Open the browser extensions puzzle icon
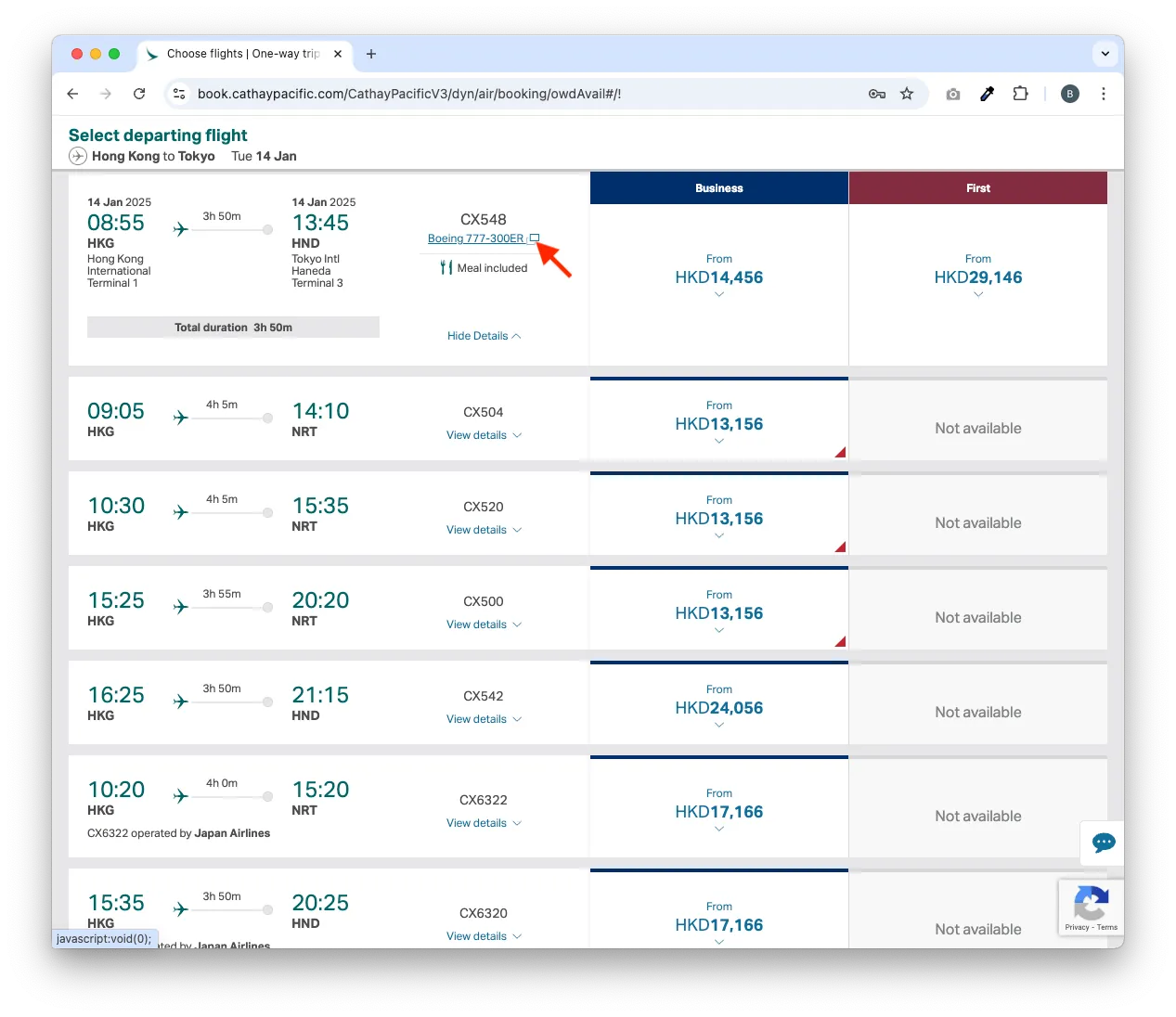The width and height of the screenshot is (1176, 1017). (1020, 94)
